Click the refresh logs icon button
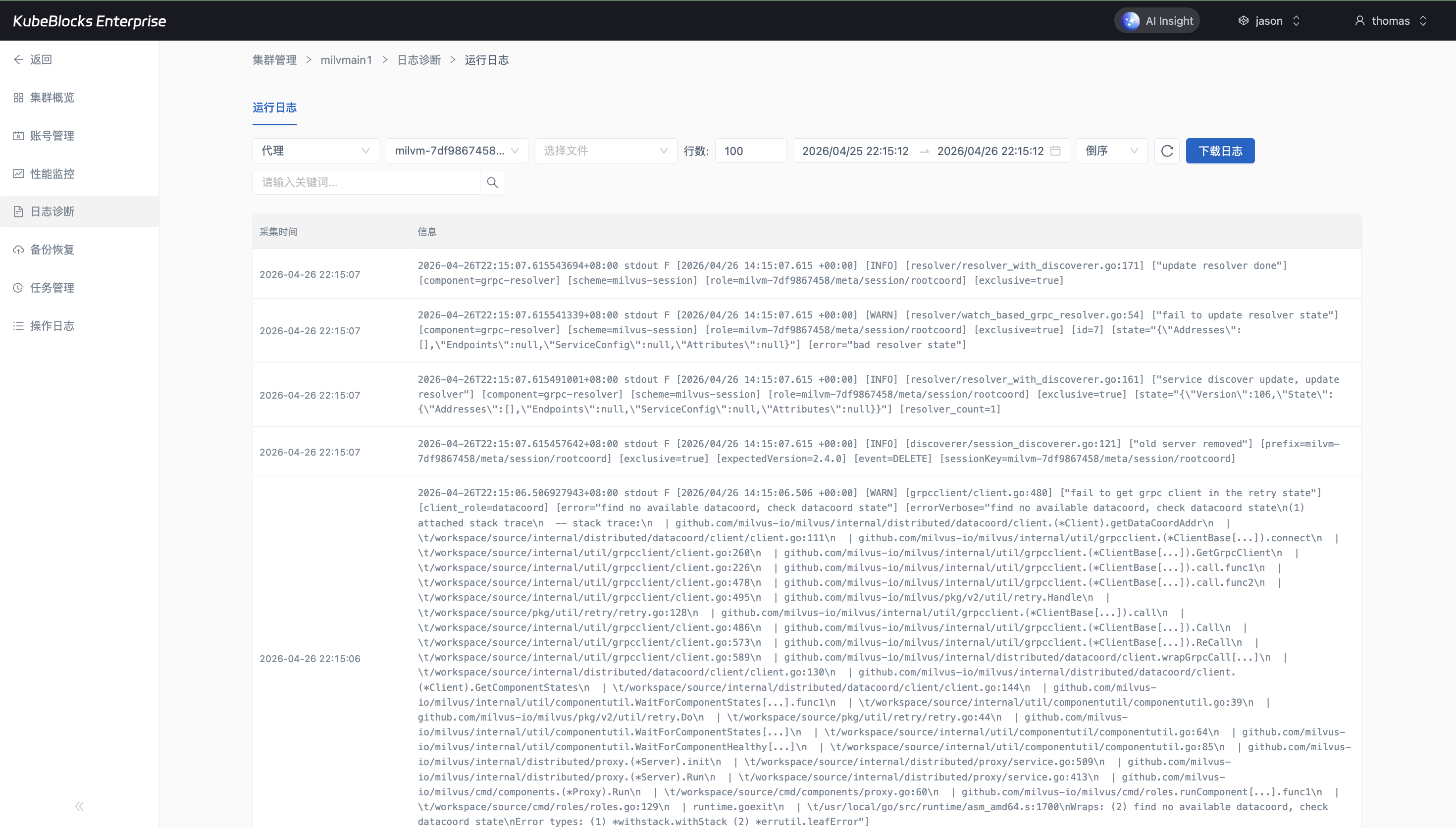 (x=1167, y=151)
